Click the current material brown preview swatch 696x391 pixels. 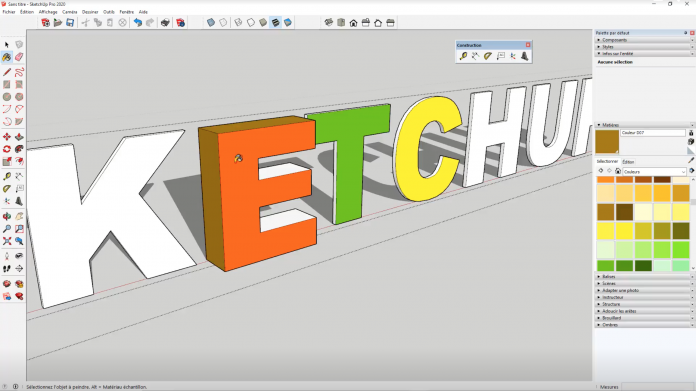(607, 142)
